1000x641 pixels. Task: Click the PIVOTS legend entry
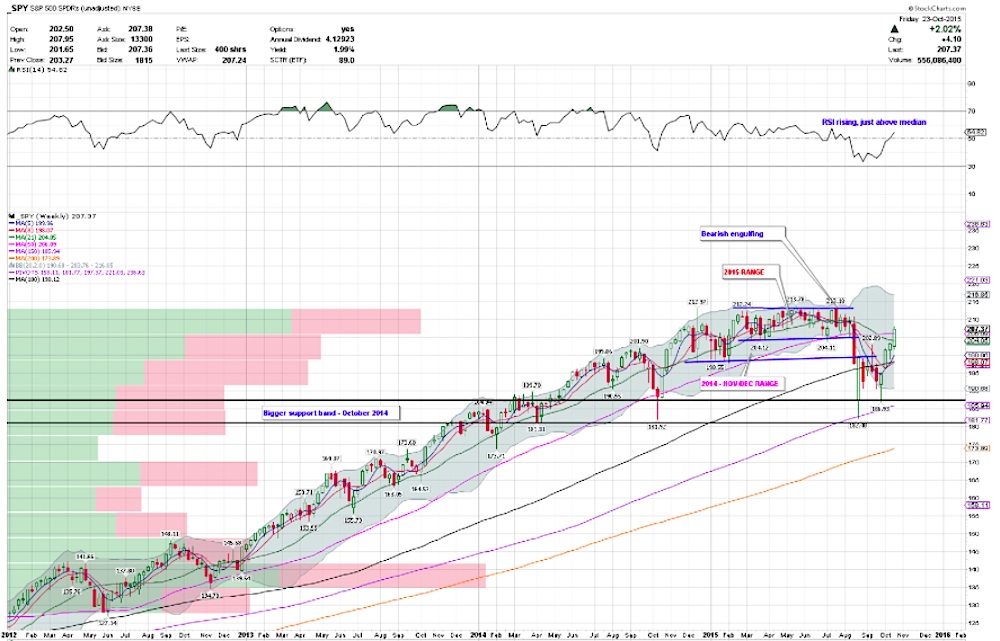click(x=77, y=272)
